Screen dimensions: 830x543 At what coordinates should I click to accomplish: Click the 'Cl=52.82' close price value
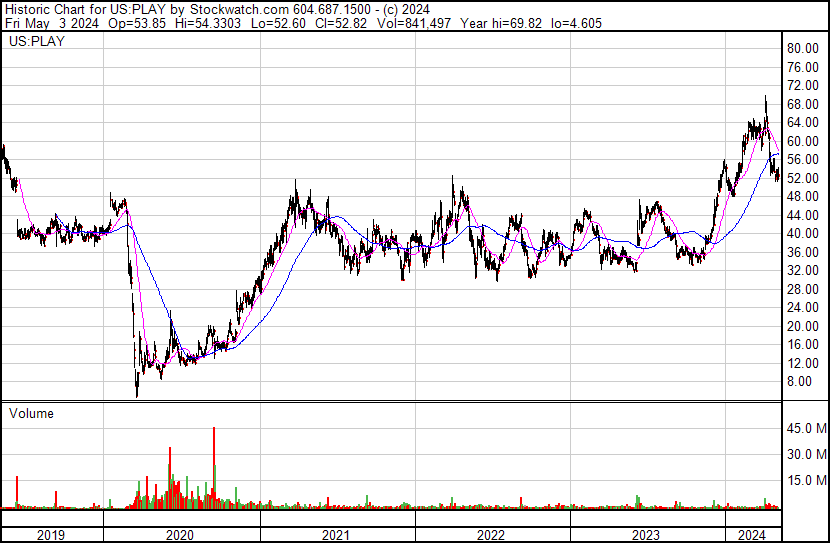point(341,23)
